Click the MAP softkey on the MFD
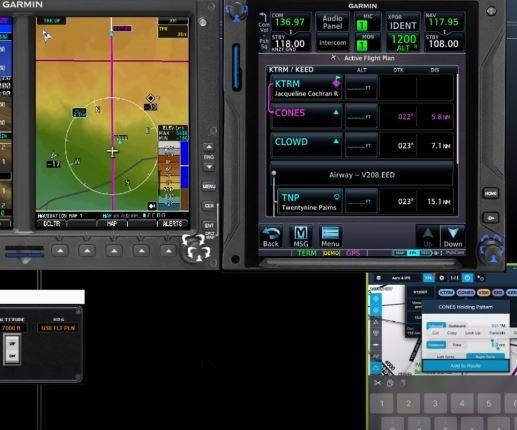Screen dimensions: 517x430 click(x=112, y=224)
